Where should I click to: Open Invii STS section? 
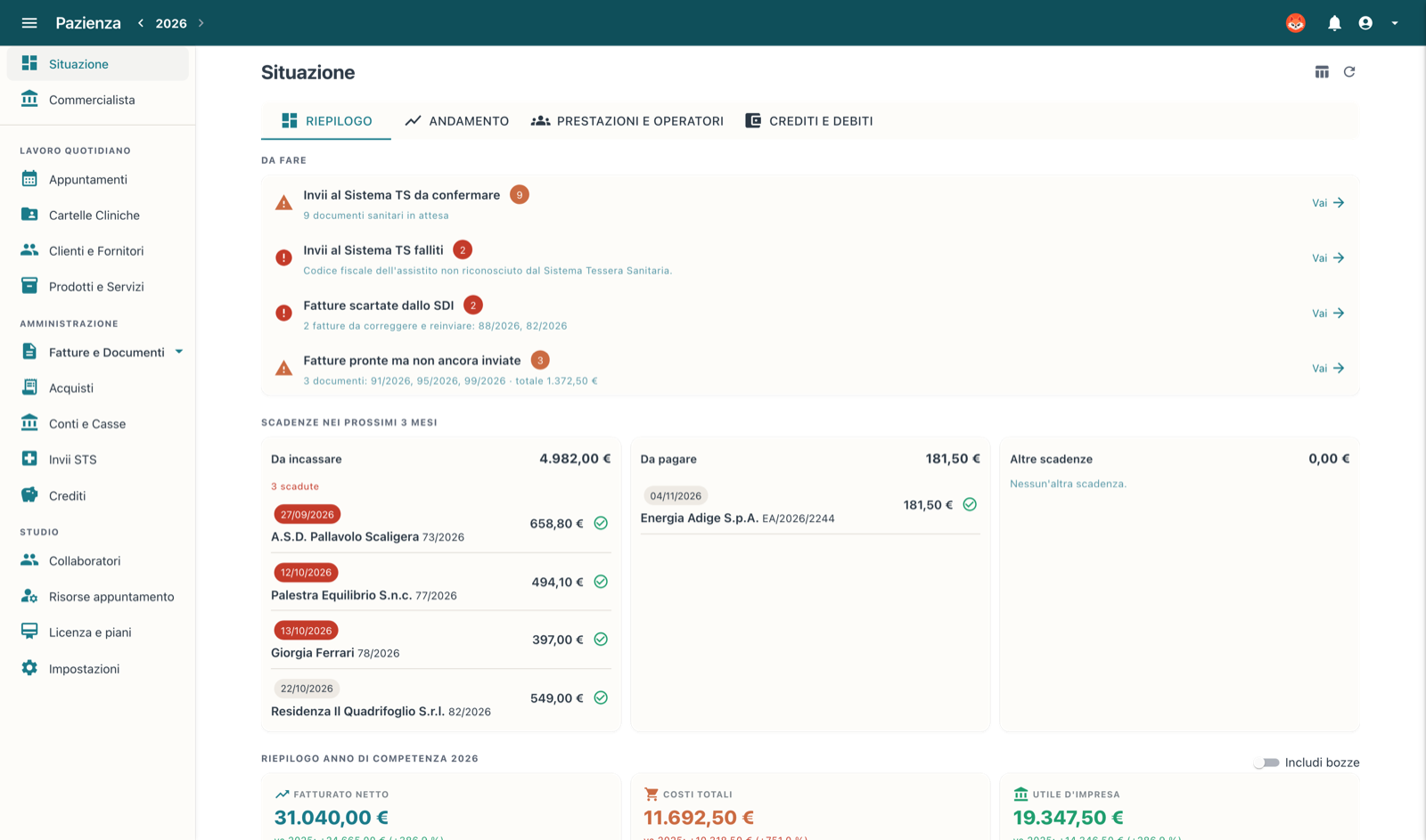[98, 460]
